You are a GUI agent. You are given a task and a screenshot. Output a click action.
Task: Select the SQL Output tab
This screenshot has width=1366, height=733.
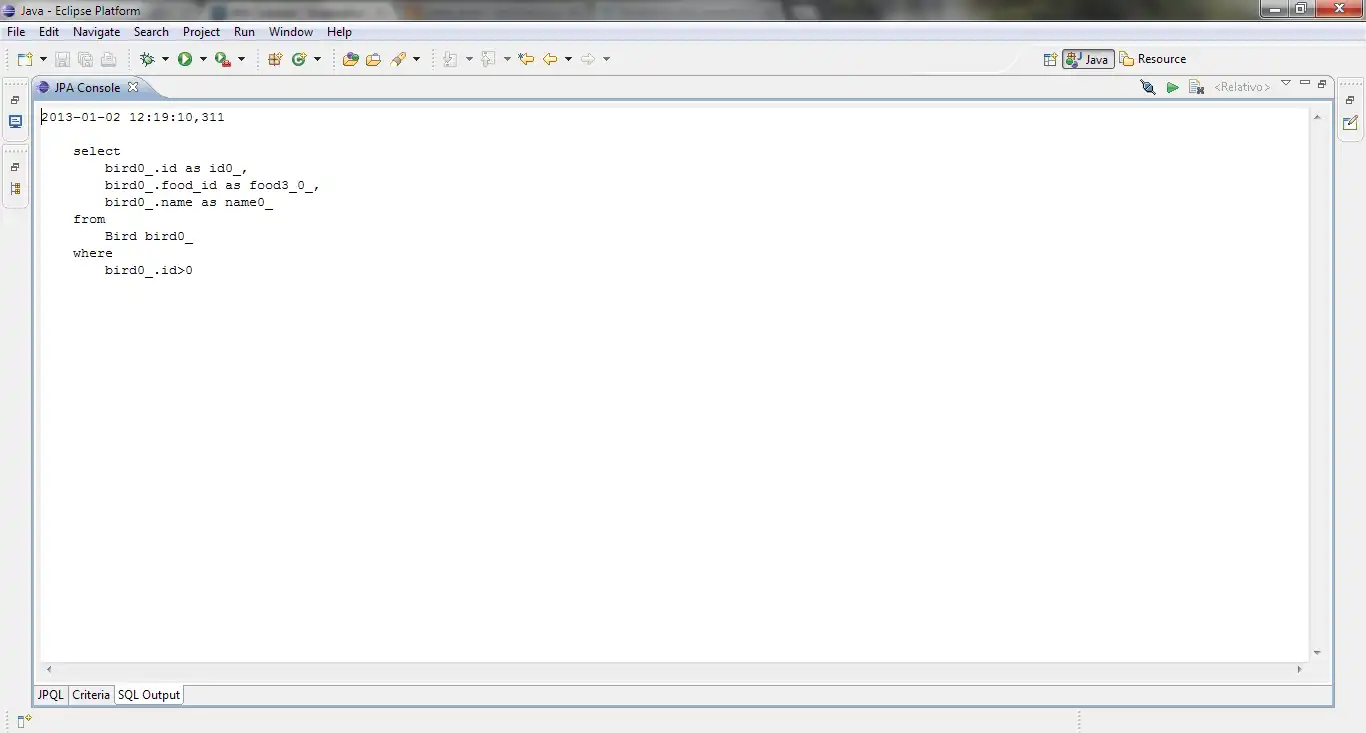click(x=149, y=695)
